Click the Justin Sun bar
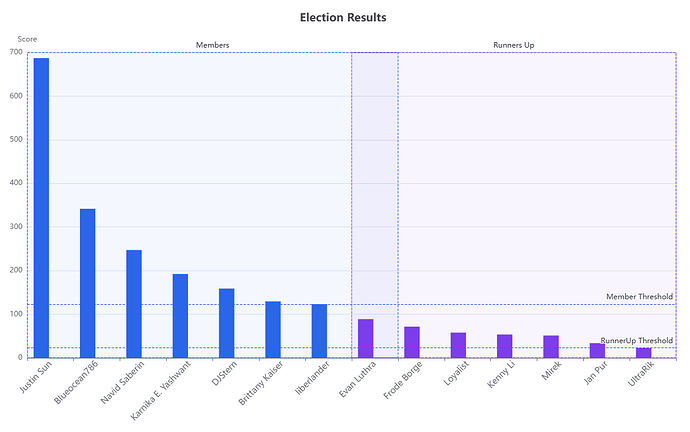Image resolution: width=690 pixels, height=432 pixels. [41, 207]
